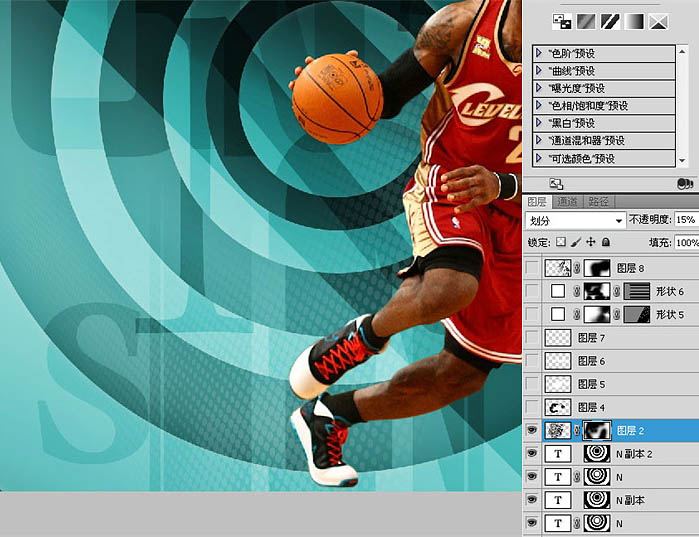This screenshot has height=537, width=699.
Task: Click the panel view switch icon below presets
Action: [x=556, y=184]
